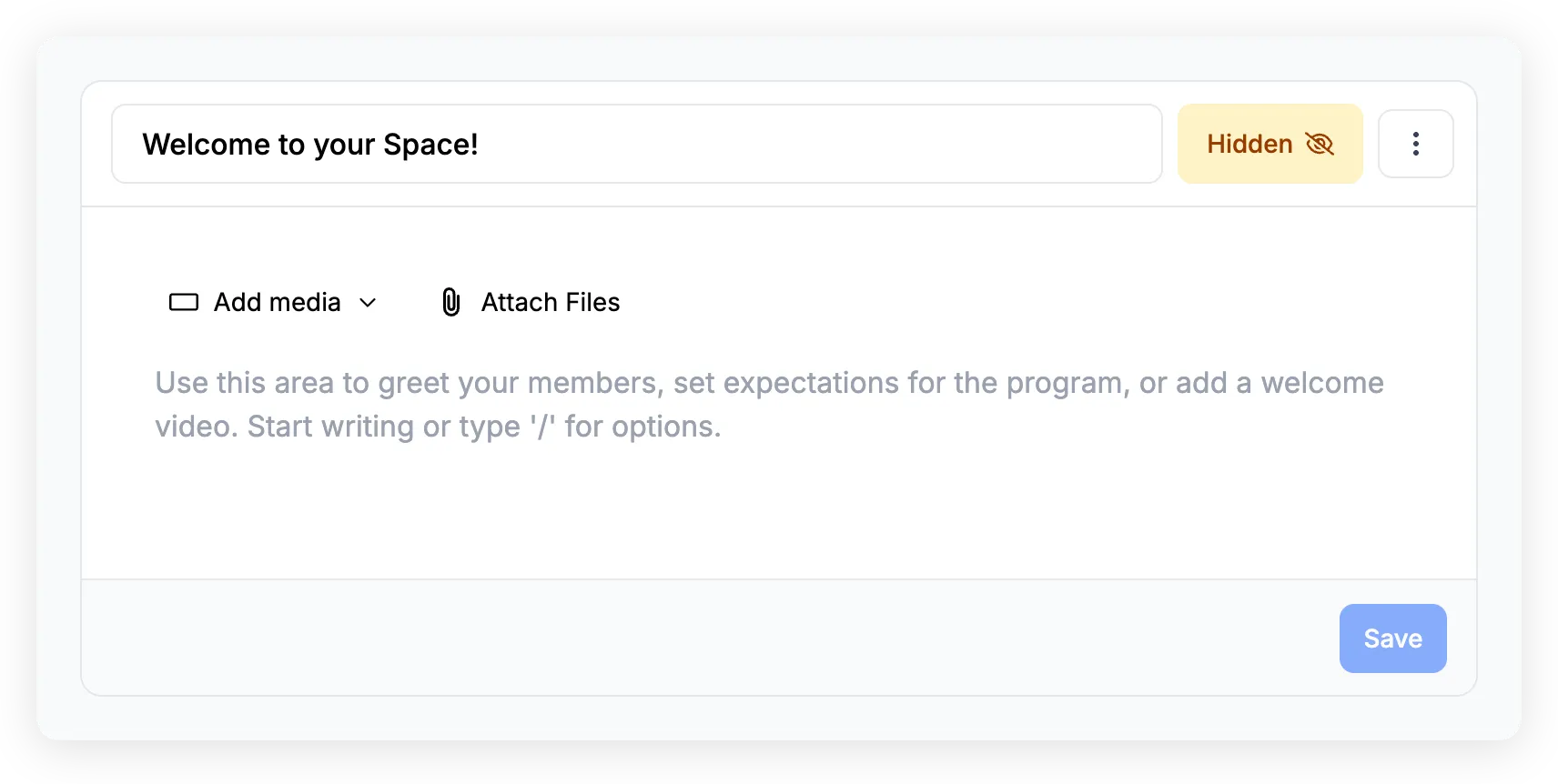The image size is (1558, 784).
Task: Select the Attach Files paperclip icon
Action: pos(450,301)
